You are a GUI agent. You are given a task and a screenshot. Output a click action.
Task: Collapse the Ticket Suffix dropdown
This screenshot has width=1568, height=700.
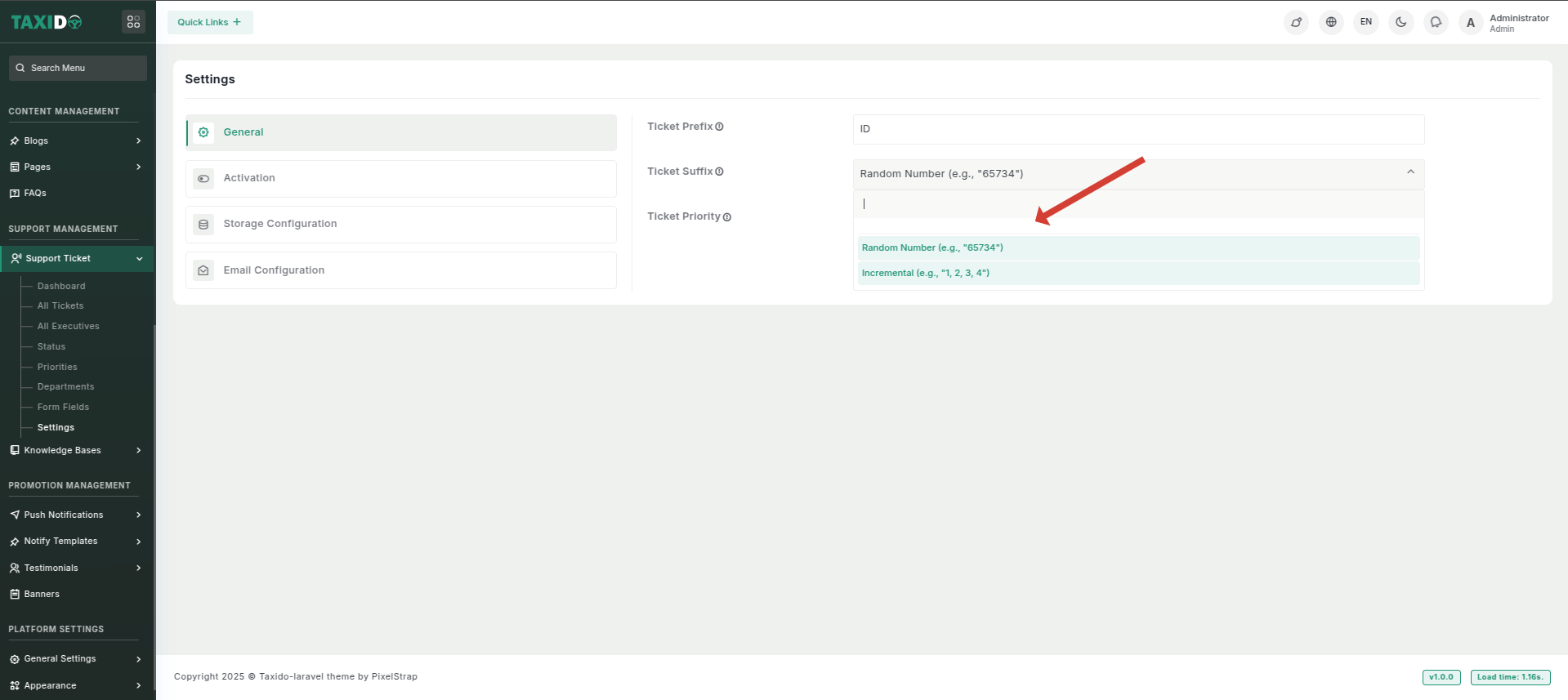click(x=1410, y=172)
